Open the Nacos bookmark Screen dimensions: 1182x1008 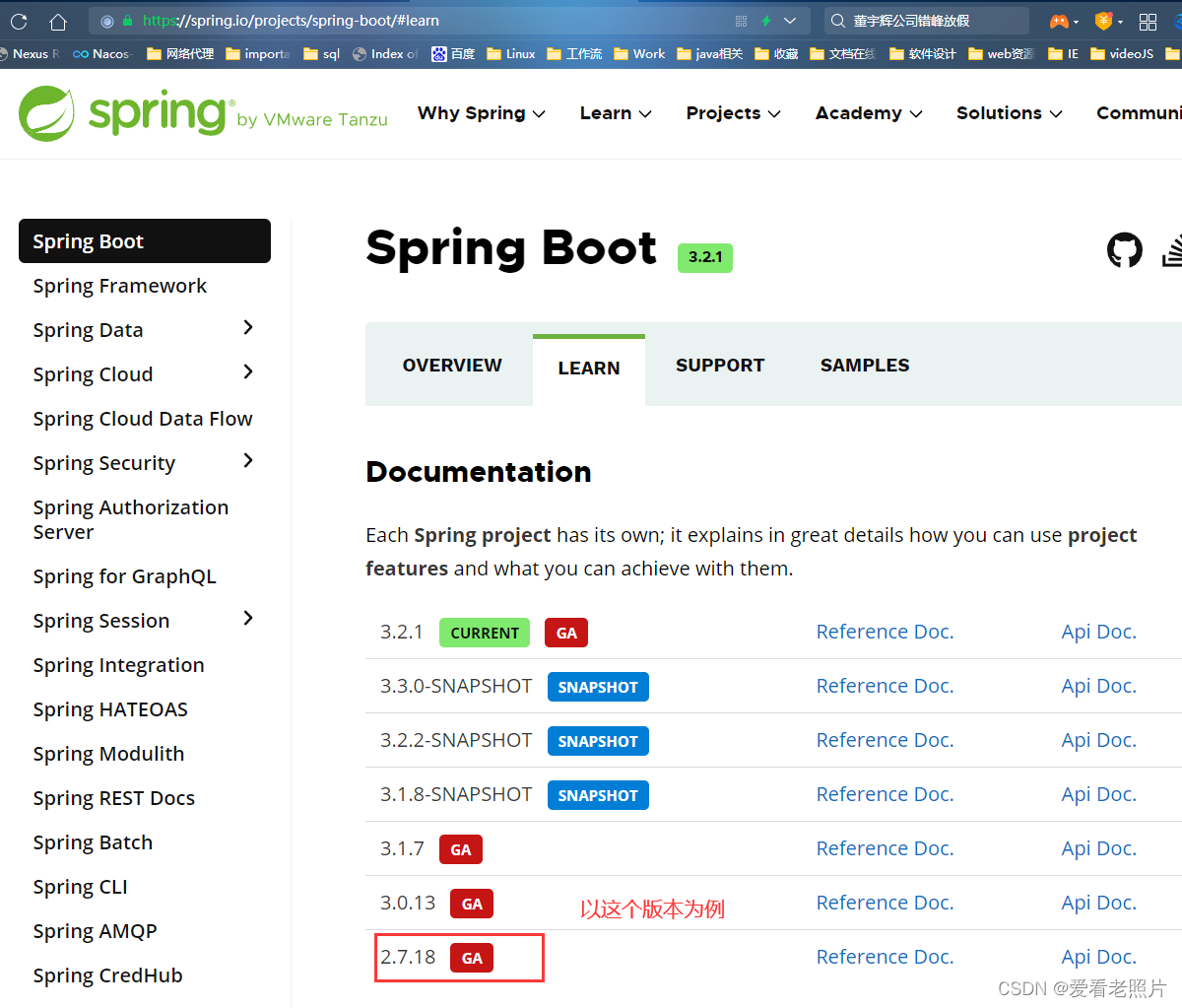point(102,54)
